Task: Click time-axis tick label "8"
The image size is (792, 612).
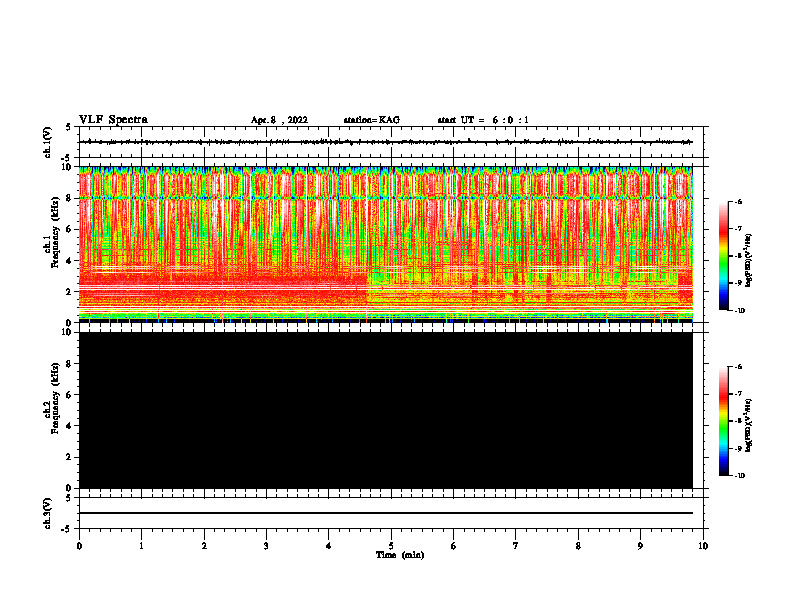Action: pos(578,546)
